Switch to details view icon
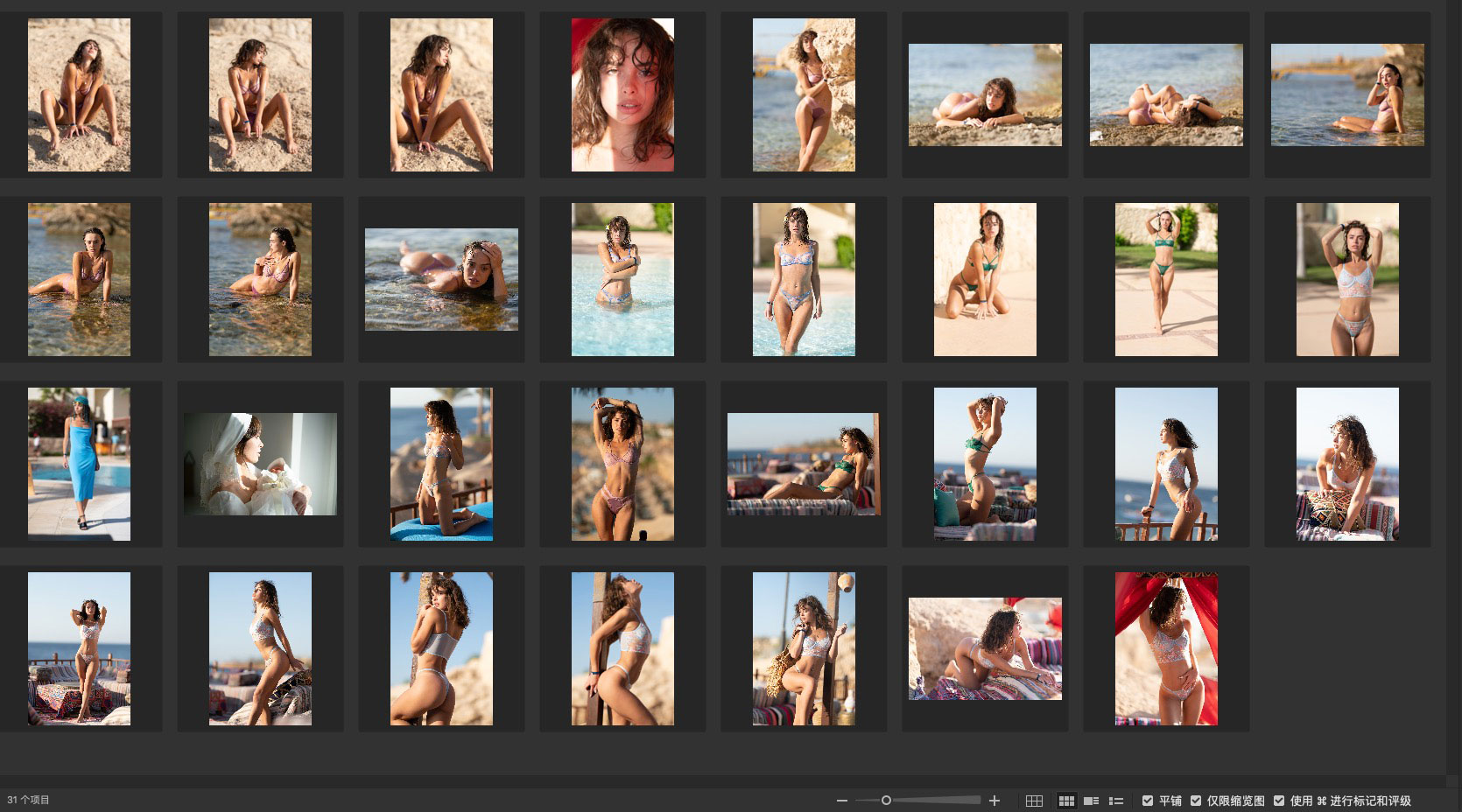1462x812 pixels. [1091, 801]
